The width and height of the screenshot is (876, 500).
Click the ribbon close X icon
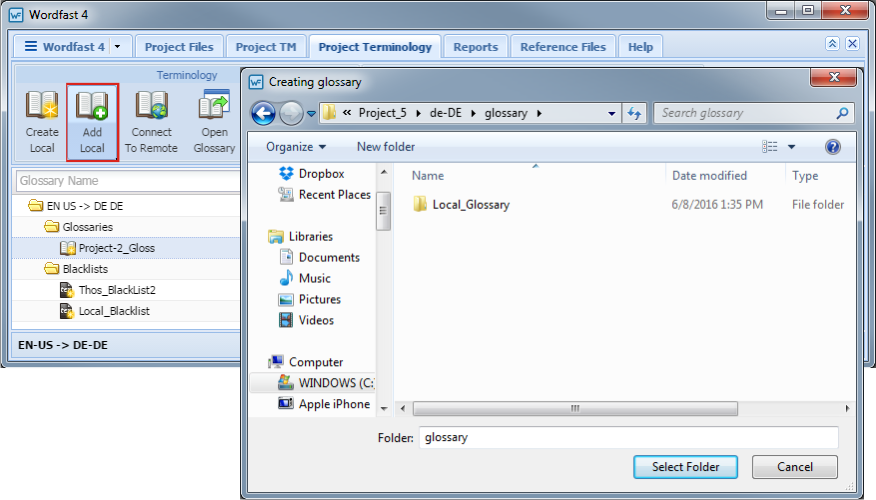(852, 44)
